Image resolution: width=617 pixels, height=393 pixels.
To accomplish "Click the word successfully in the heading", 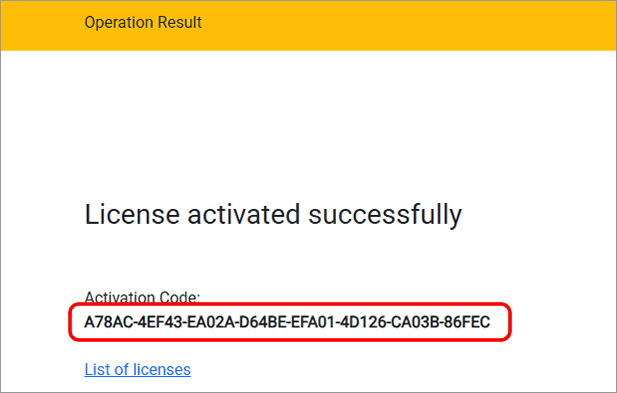I will click(x=385, y=215).
